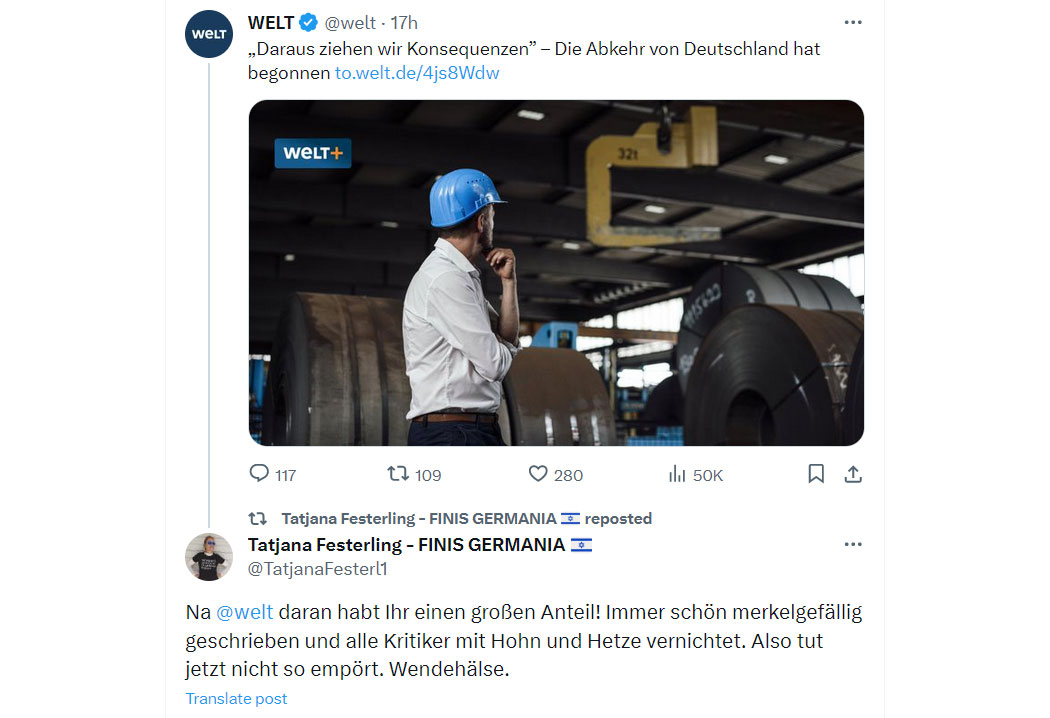Click the @welt mention in the reply
Image resolution: width=1050 pixels, height=718 pixels.
[x=244, y=612]
